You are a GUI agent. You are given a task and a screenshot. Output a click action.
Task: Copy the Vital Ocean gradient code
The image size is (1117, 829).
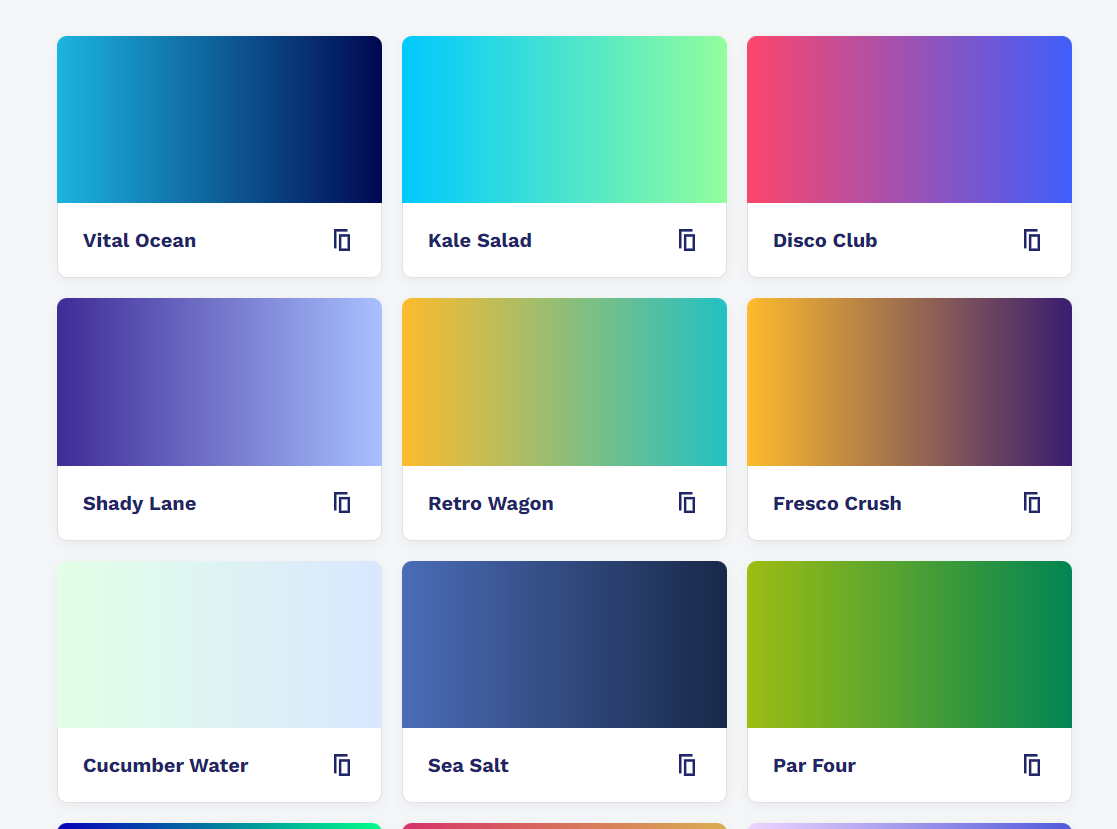click(342, 240)
